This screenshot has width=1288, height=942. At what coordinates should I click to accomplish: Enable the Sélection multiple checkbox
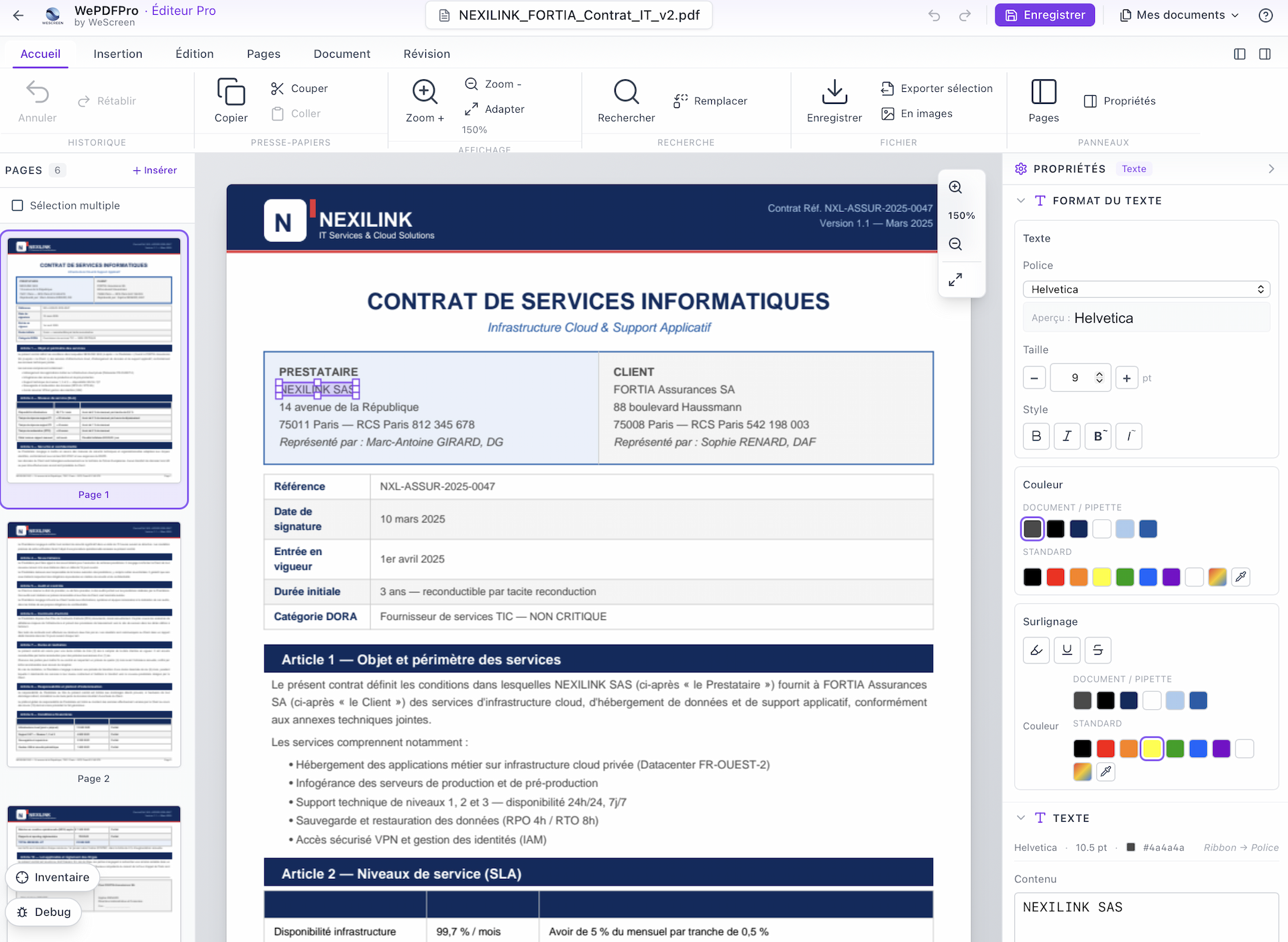point(18,205)
